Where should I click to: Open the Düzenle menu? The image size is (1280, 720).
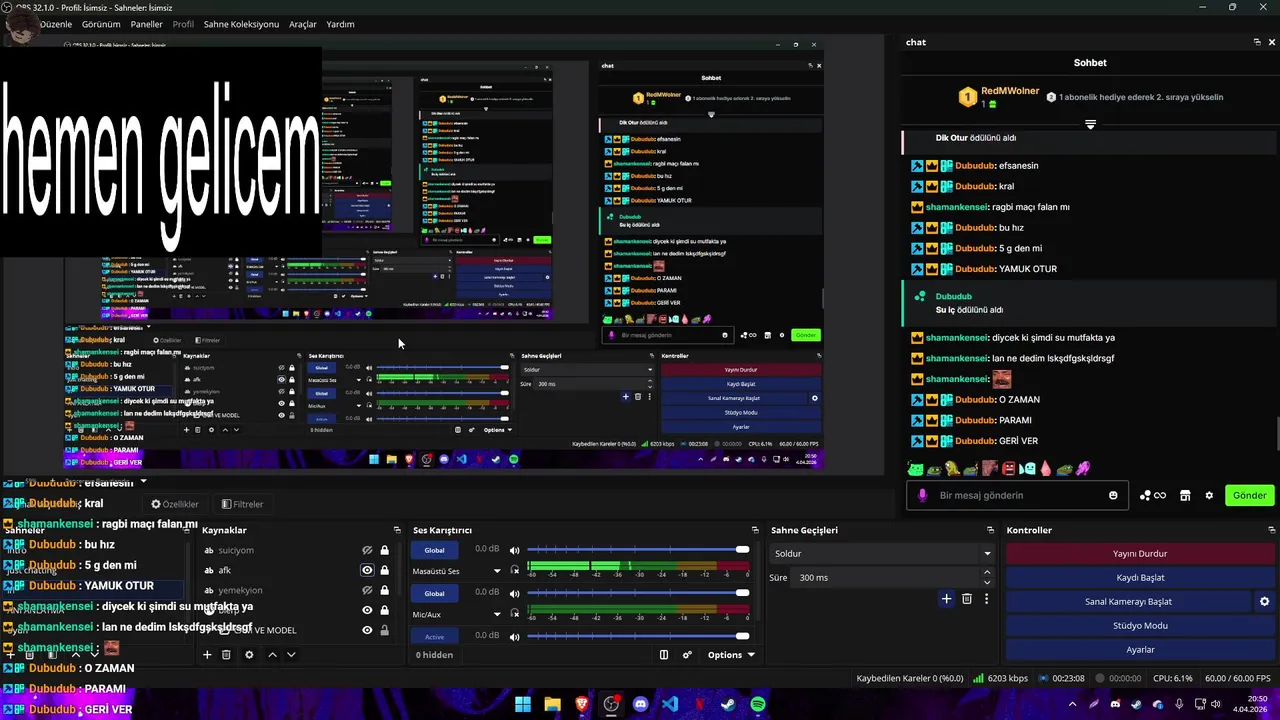(x=56, y=24)
